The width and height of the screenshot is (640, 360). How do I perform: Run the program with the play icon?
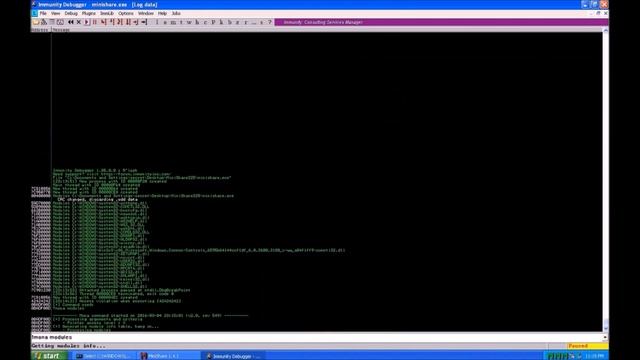click(87, 22)
